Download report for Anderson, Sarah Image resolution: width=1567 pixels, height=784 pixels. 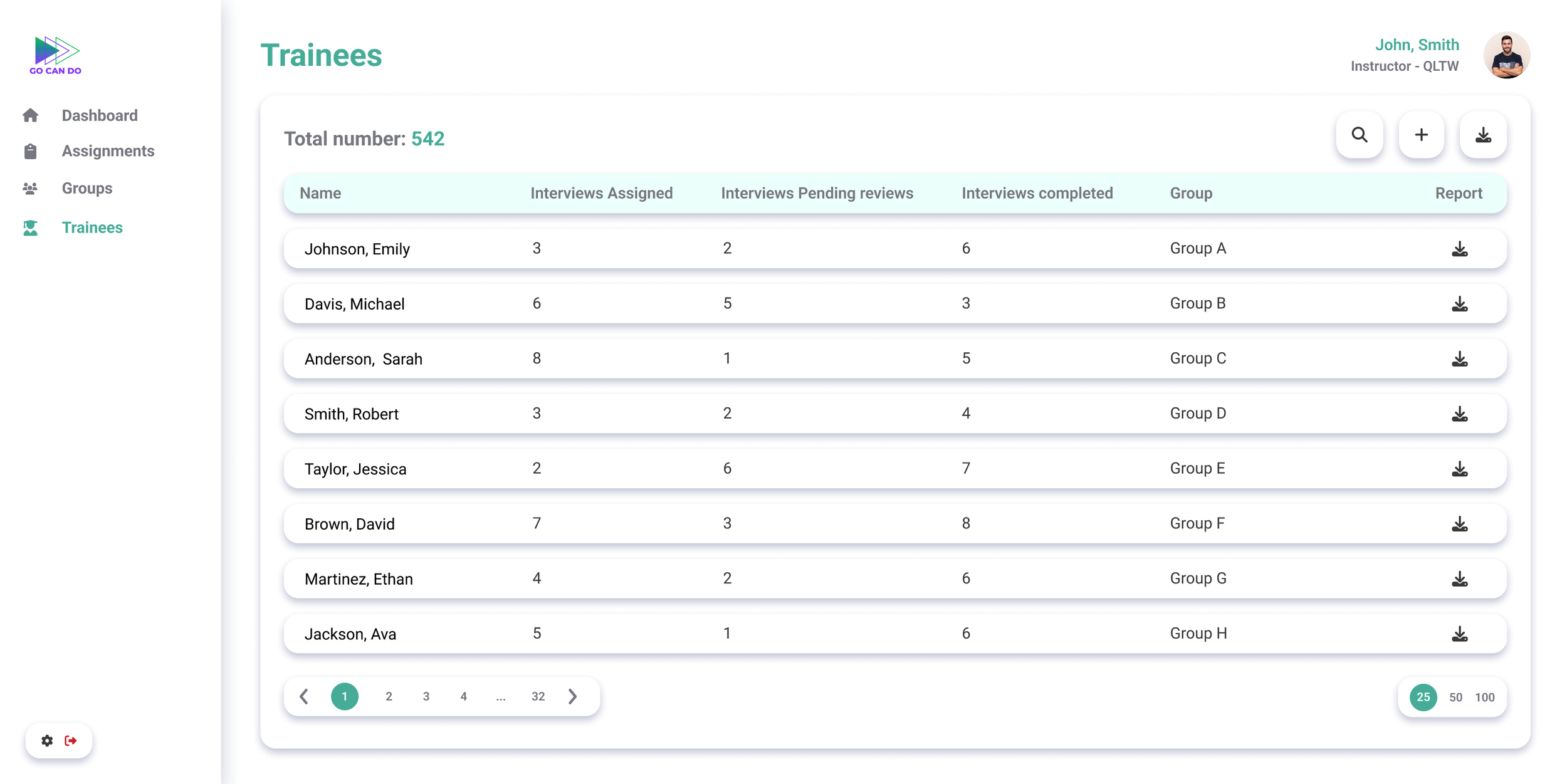(x=1459, y=359)
